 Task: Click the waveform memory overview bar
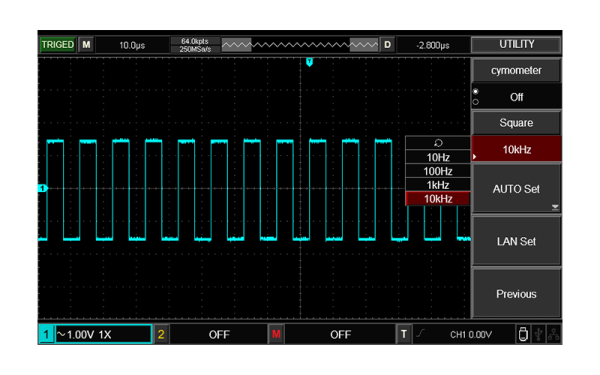click(x=300, y=45)
